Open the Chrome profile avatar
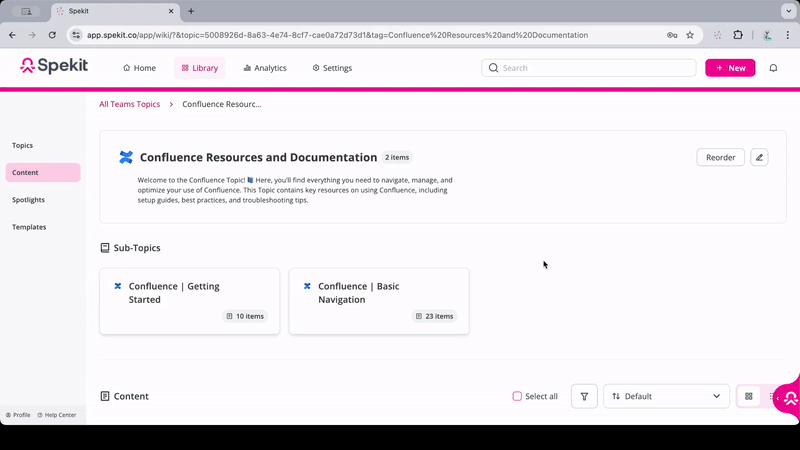Image resolution: width=800 pixels, height=450 pixels. 767,35
